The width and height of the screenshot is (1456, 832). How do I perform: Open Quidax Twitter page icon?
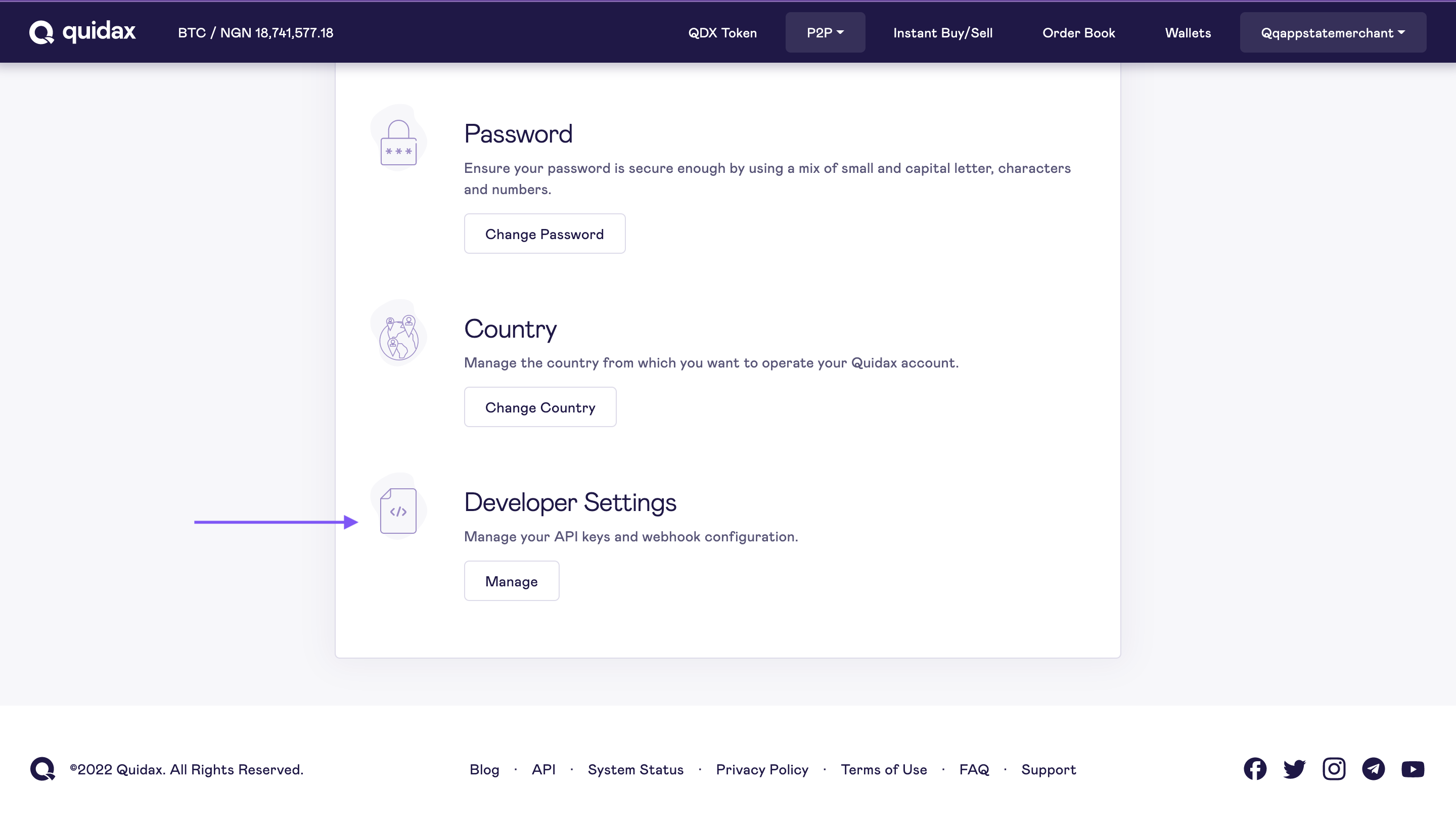click(1294, 769)
